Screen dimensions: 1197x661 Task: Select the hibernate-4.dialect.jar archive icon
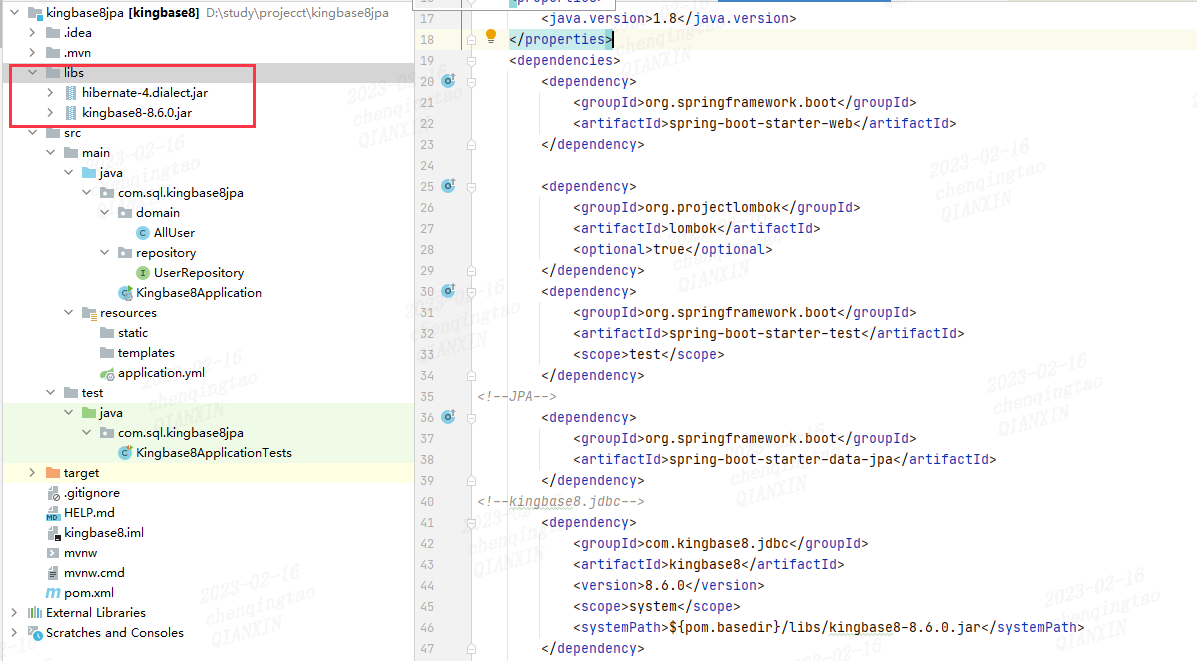pyautogui.click(x=71, y=92)
